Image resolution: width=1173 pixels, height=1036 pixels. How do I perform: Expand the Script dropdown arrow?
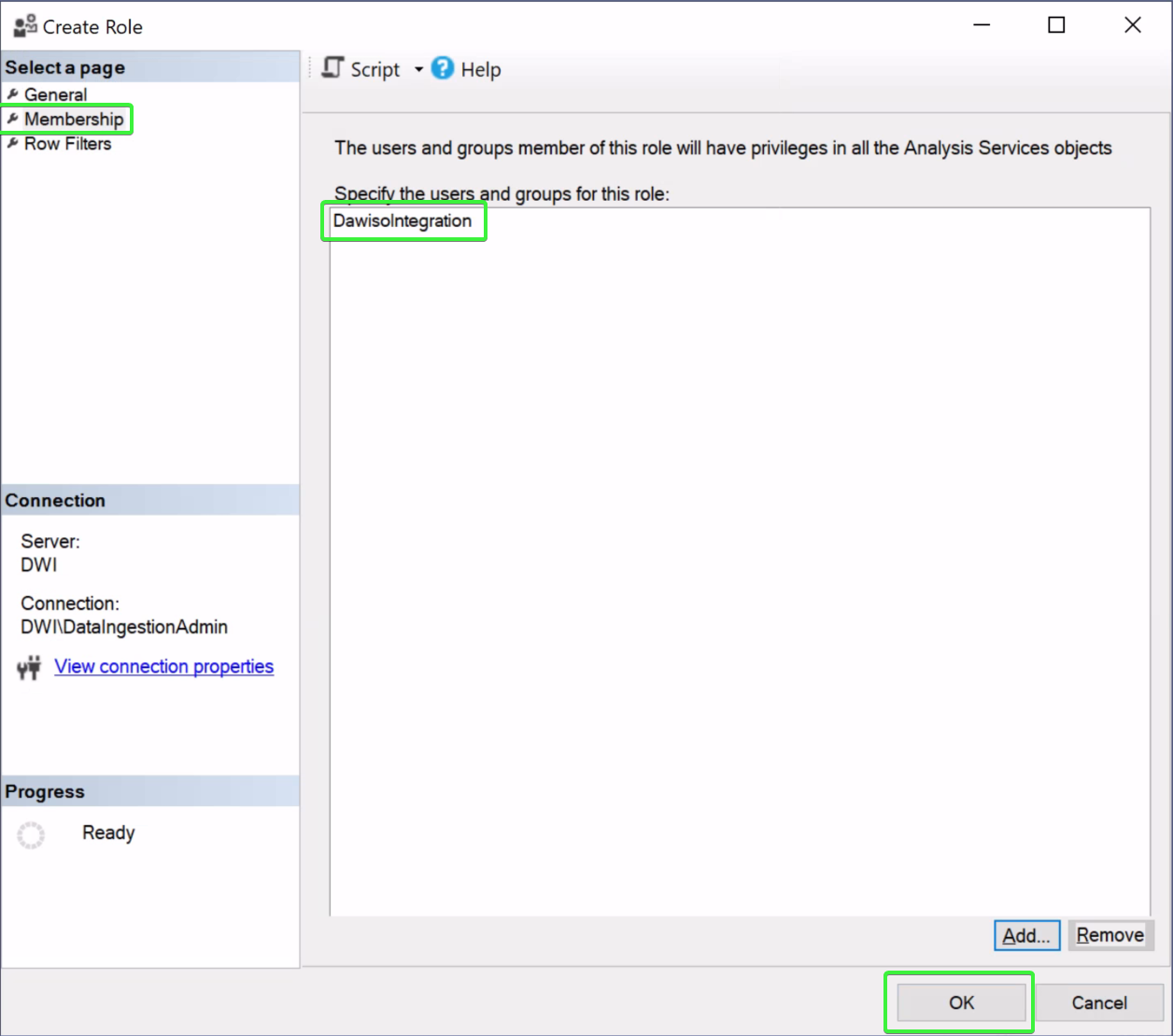(x=418, y=69)
